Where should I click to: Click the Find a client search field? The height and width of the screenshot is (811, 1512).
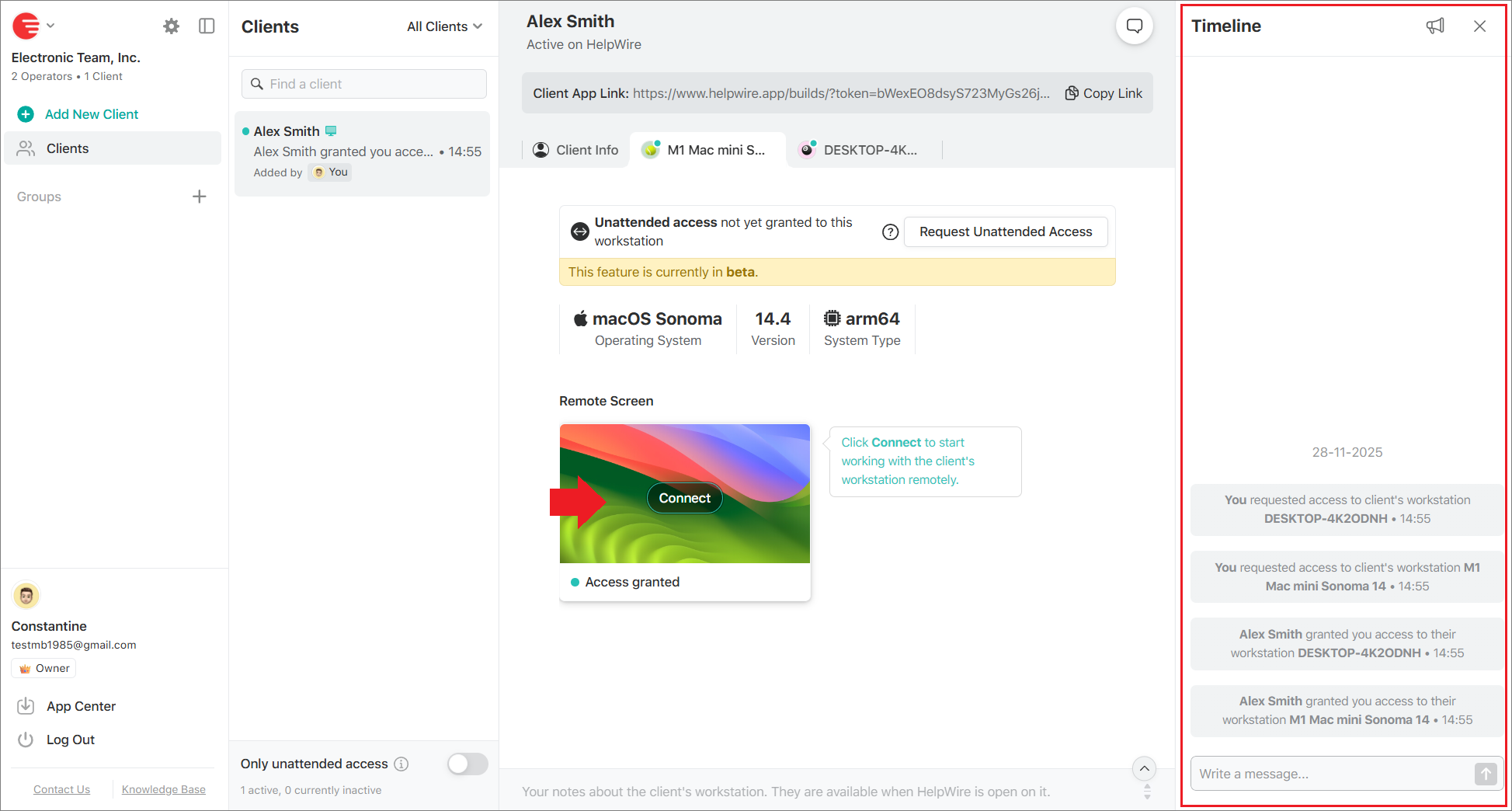coord(364,84)
